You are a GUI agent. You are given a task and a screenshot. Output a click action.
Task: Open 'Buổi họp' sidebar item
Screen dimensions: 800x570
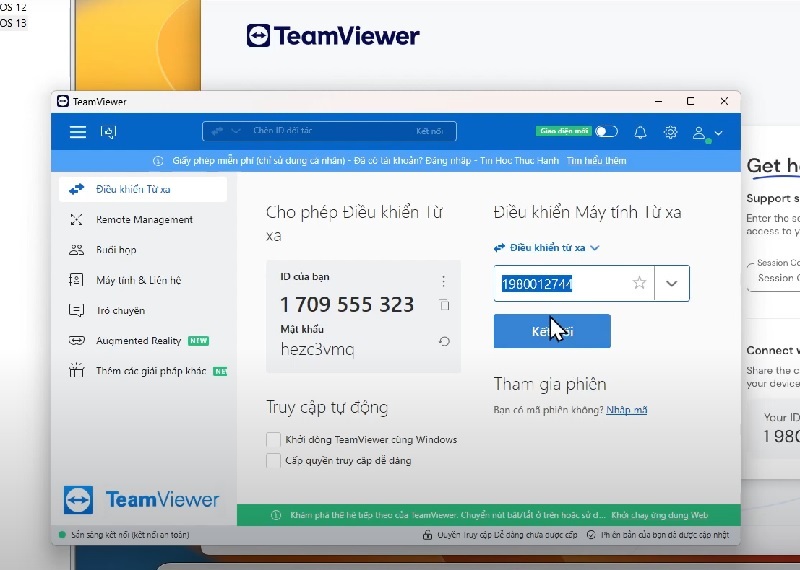tap(143, 250)
